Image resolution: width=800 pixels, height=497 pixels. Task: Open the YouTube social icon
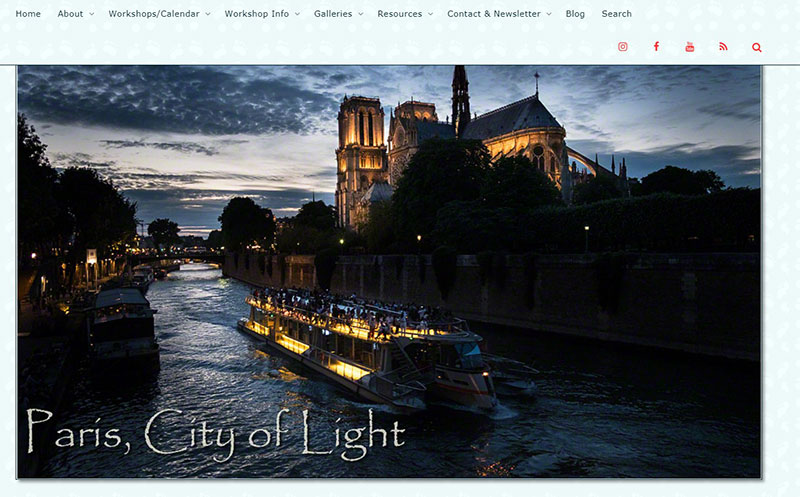(689, 47)
